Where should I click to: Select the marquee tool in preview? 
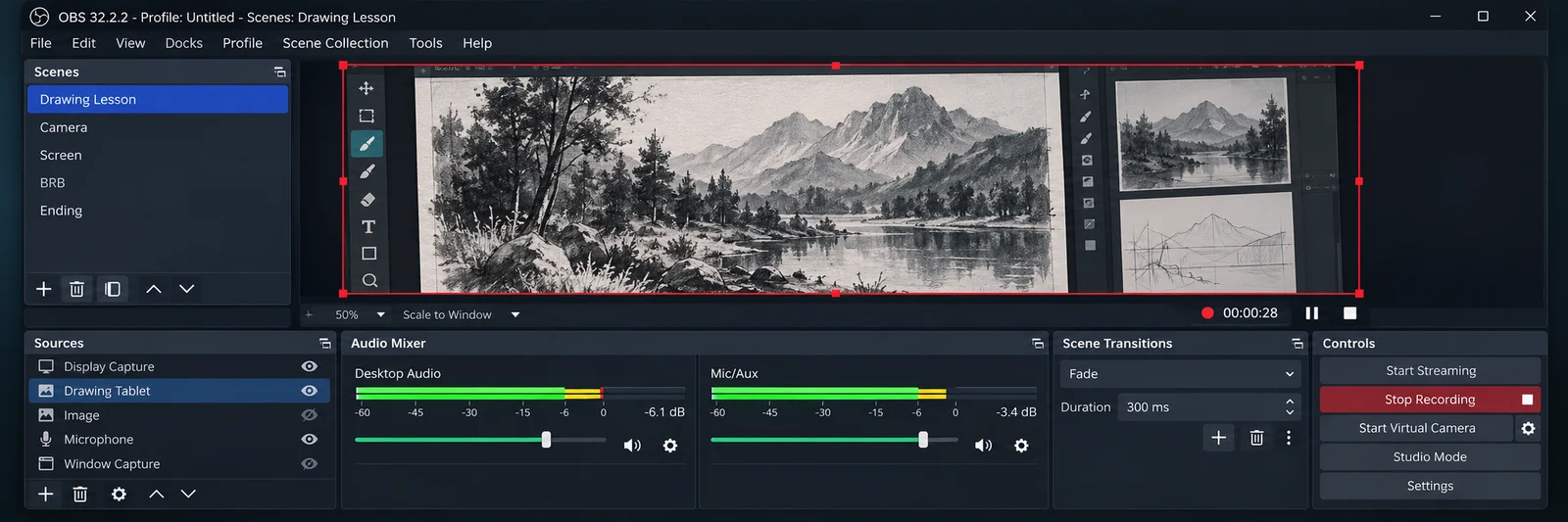pyautogui.click(x=367, y=116)
